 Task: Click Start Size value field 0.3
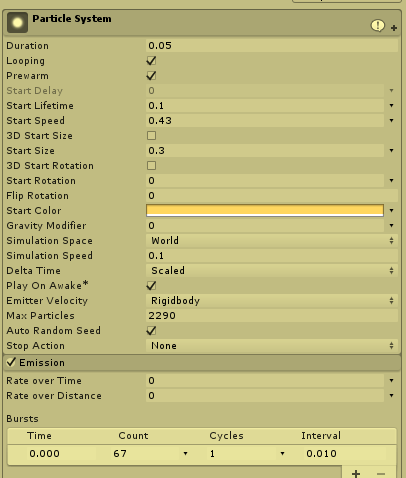point(265,151)
